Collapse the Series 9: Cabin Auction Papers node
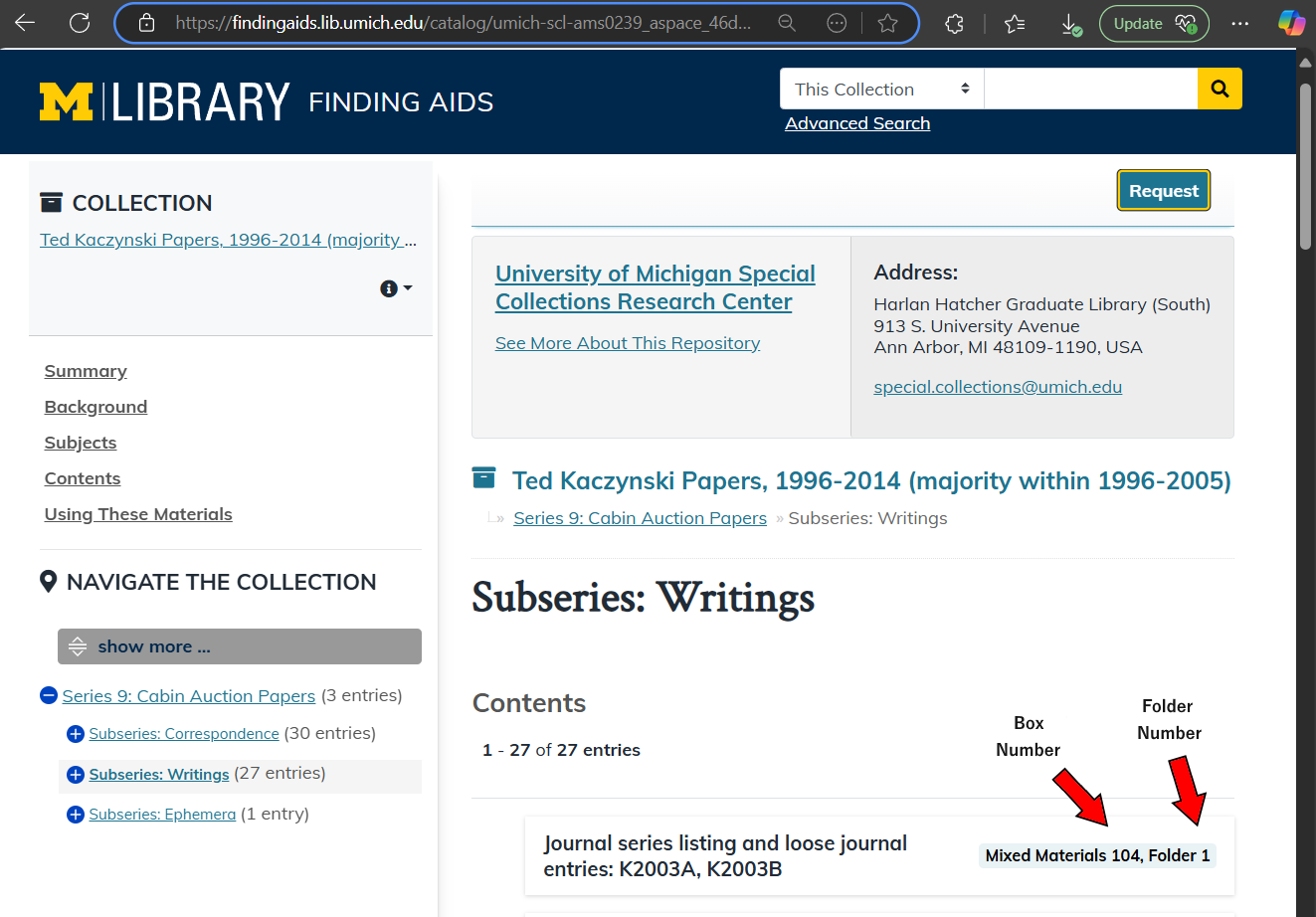 49,695
